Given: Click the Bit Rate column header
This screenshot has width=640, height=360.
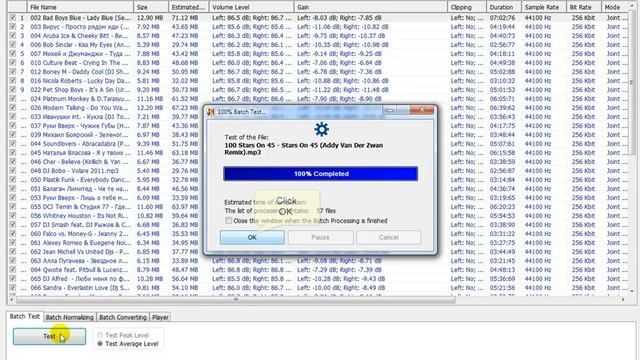Looking at the screenshot, I should coord(584,7).
